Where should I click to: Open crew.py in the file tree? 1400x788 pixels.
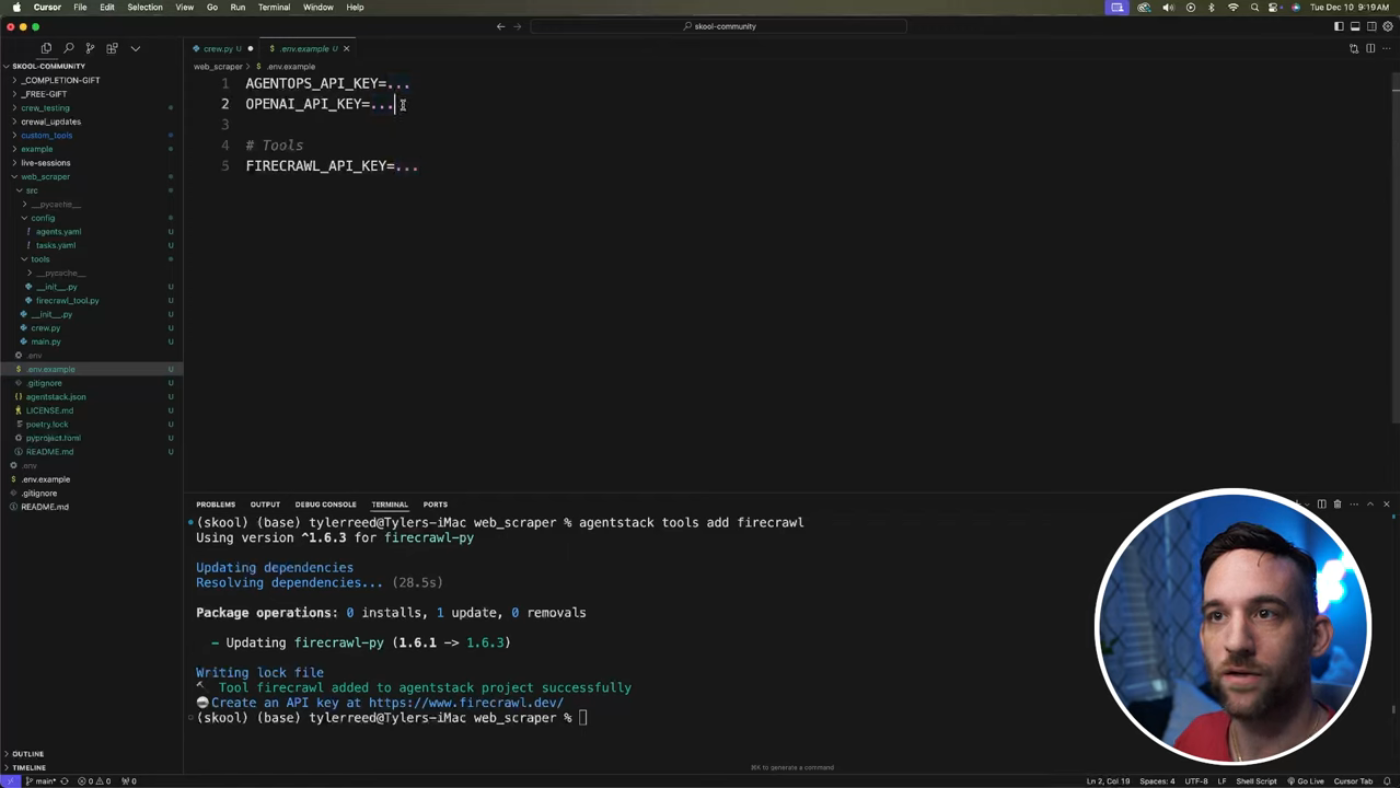[x=45, y=328]
